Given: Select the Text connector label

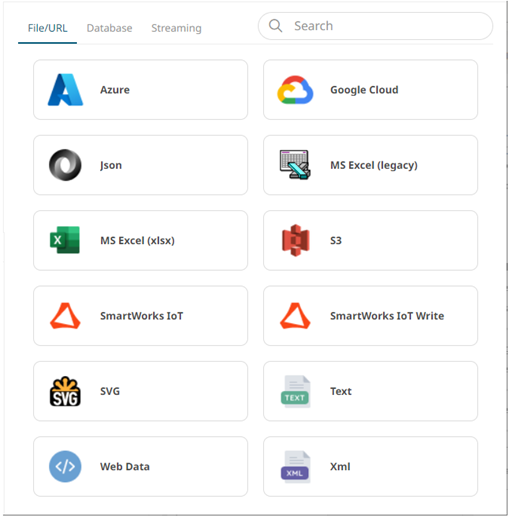Looking at the screenshot, I should click(341, 391).
